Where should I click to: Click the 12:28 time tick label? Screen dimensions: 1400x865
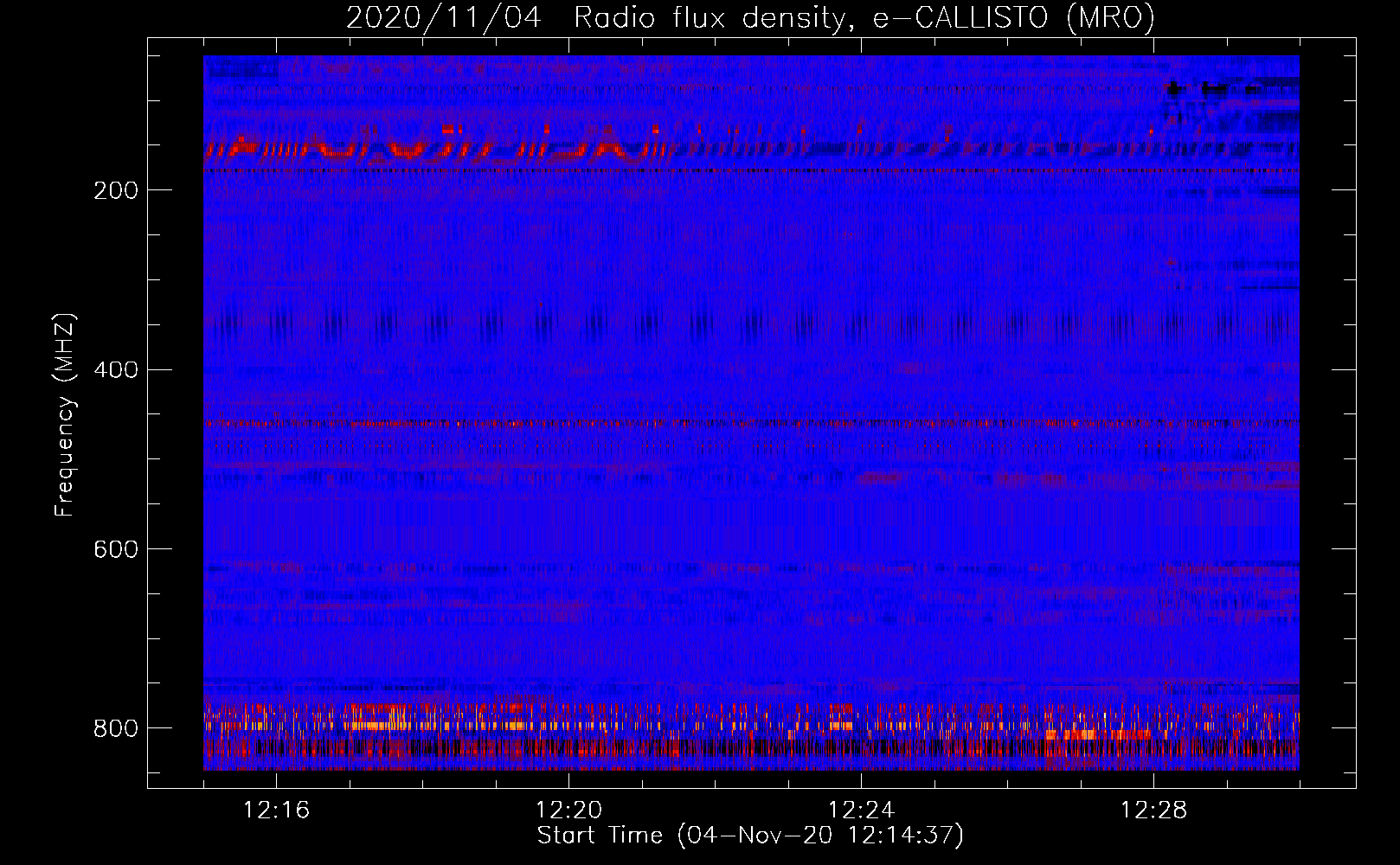[1153, 811]
